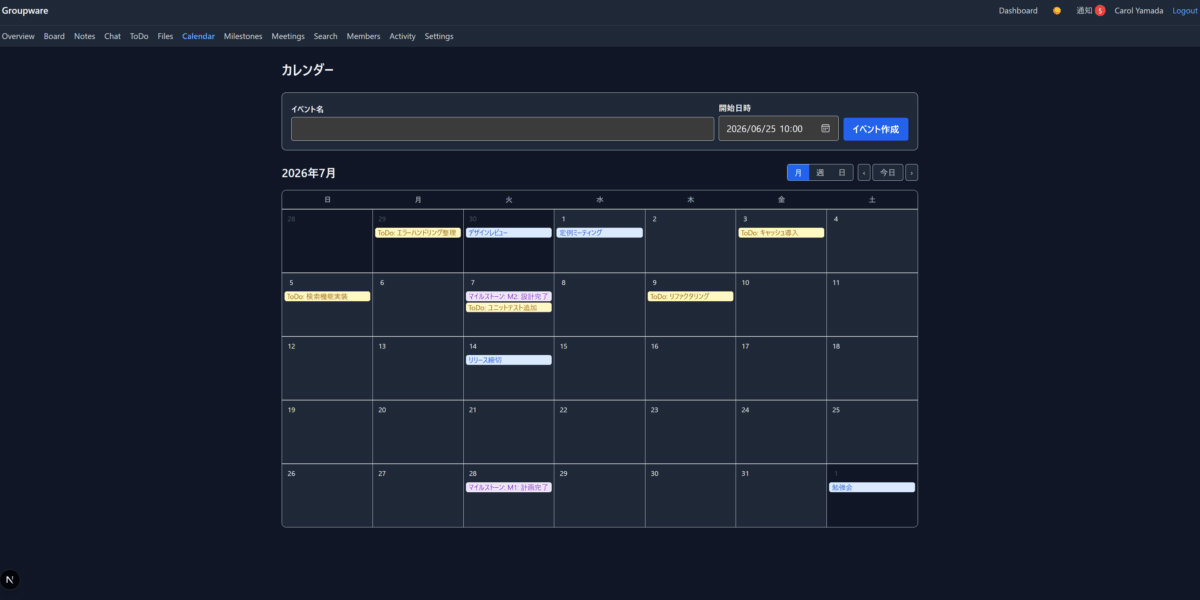1200x600 pixels.
Task: Go to next month with right chevron
Action: pyautogui.click(x=911, y=173)
